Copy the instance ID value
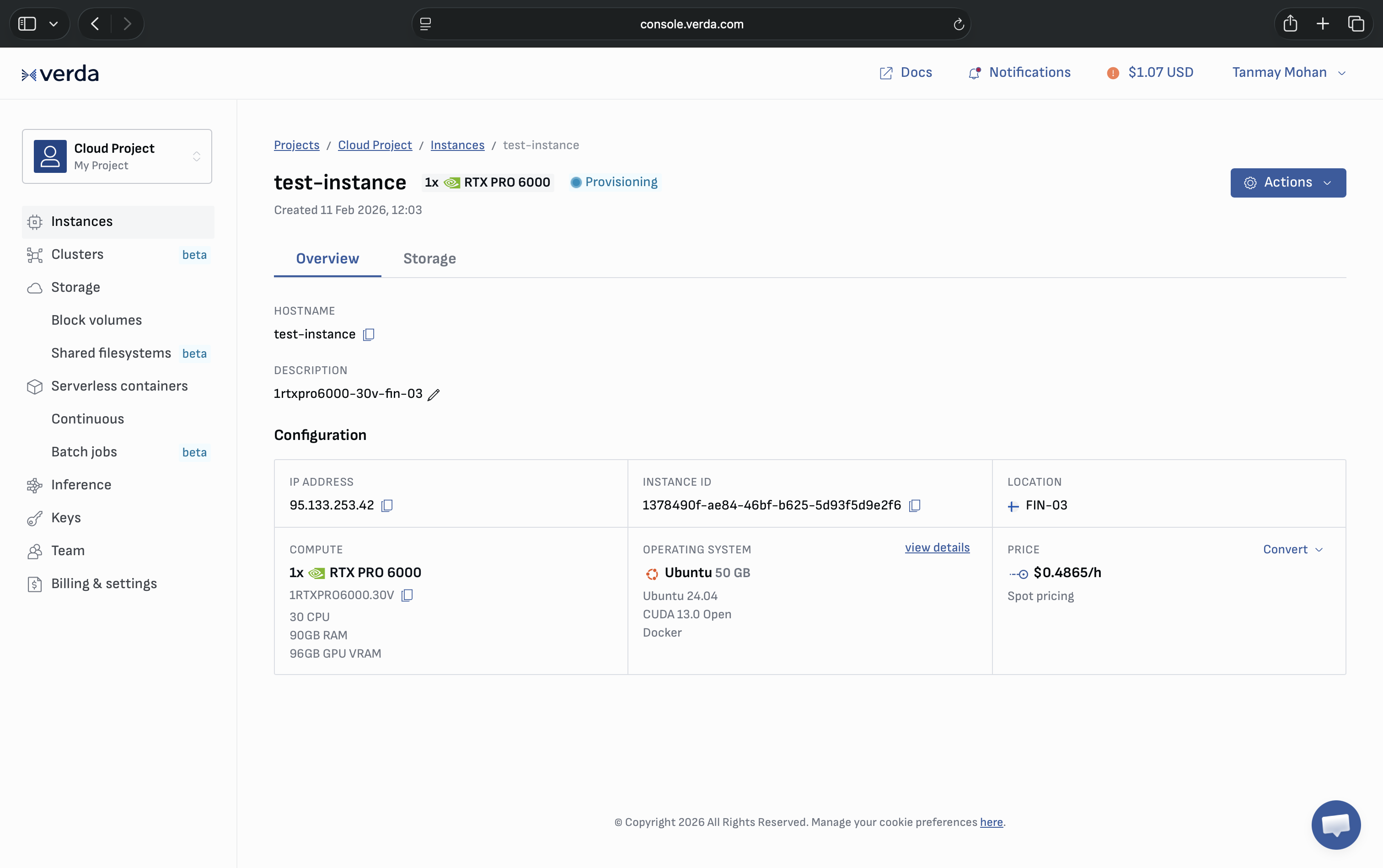The image size is (1383, 868). pos(915,505)
